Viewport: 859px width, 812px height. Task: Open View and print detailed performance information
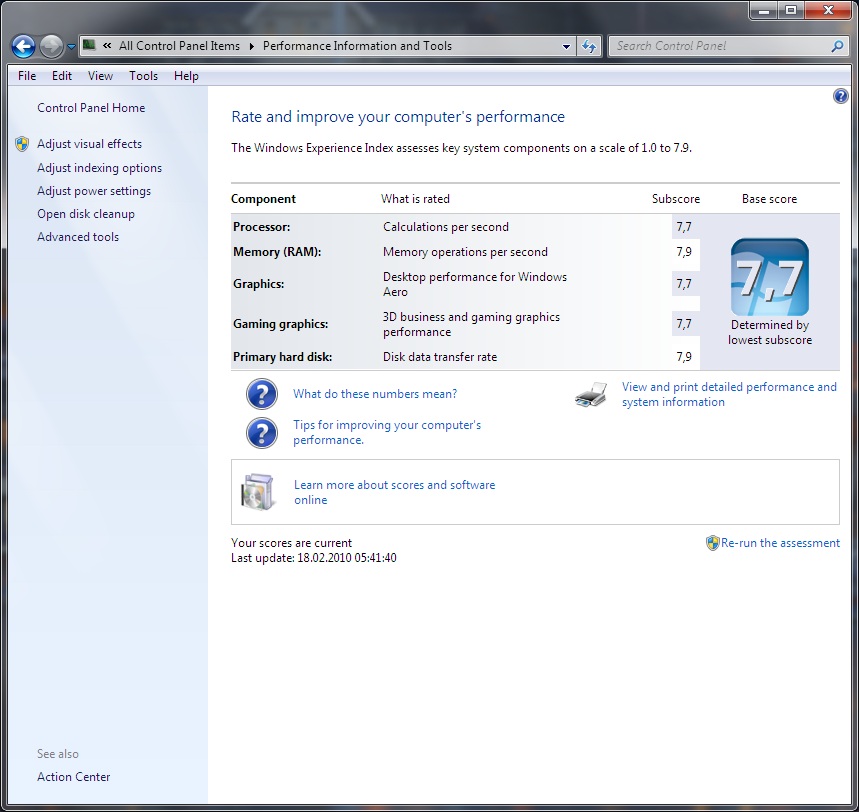pyautogui.click(x=729, y=394)
